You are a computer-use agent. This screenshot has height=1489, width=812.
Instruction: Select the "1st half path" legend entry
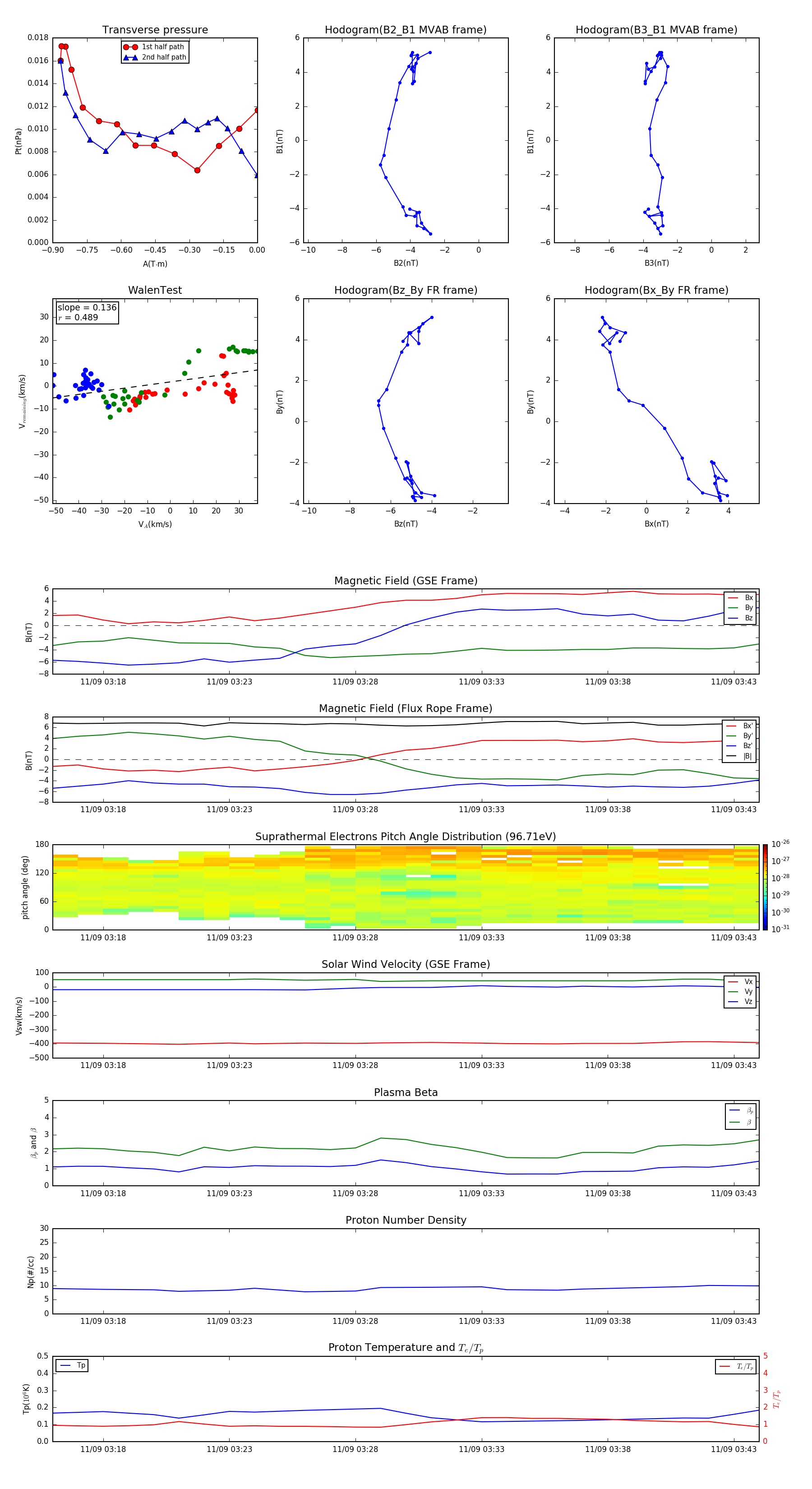click(x=154, y=47)
